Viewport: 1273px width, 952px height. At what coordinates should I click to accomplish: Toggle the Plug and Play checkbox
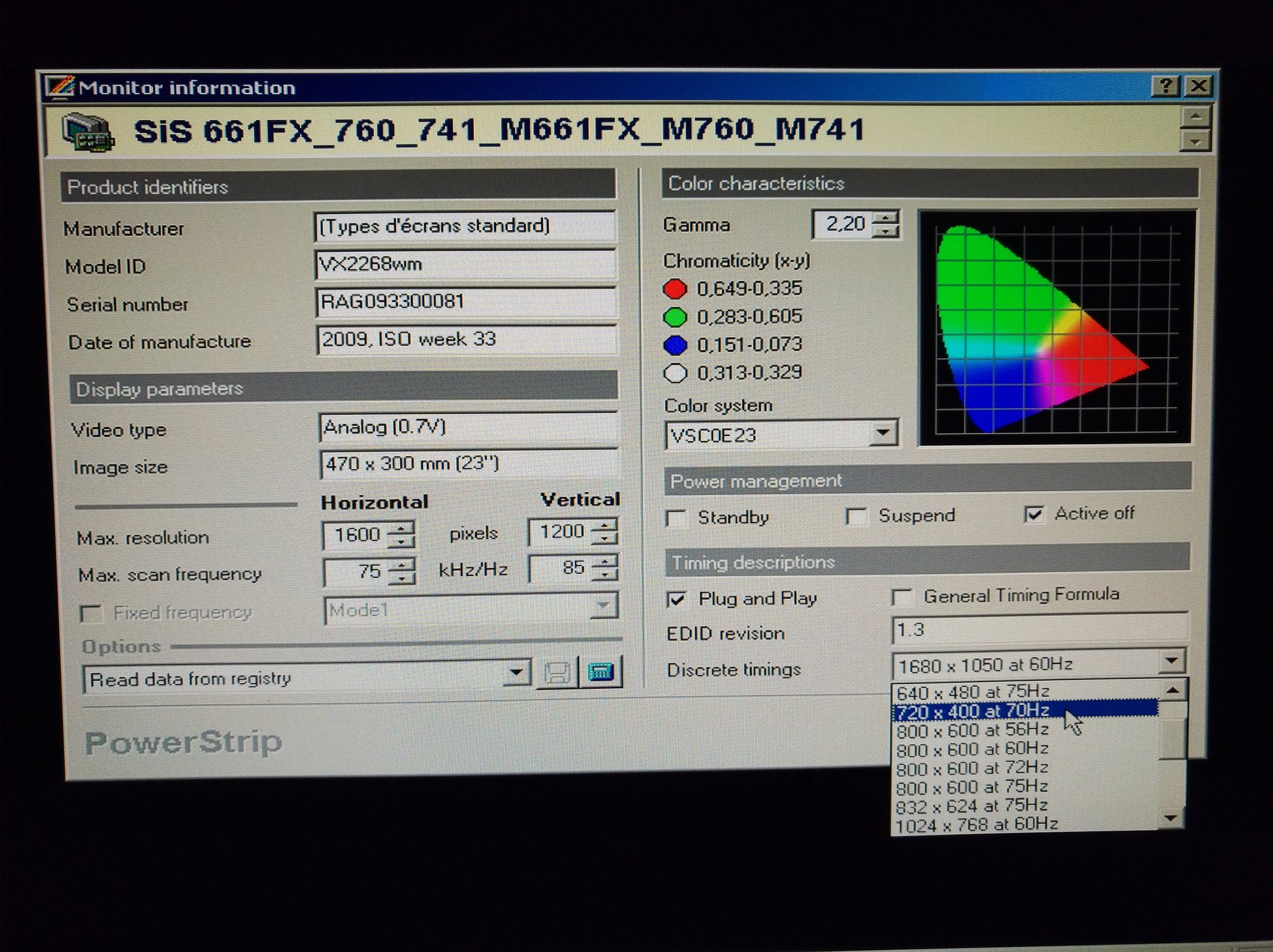tap(676, 599)
